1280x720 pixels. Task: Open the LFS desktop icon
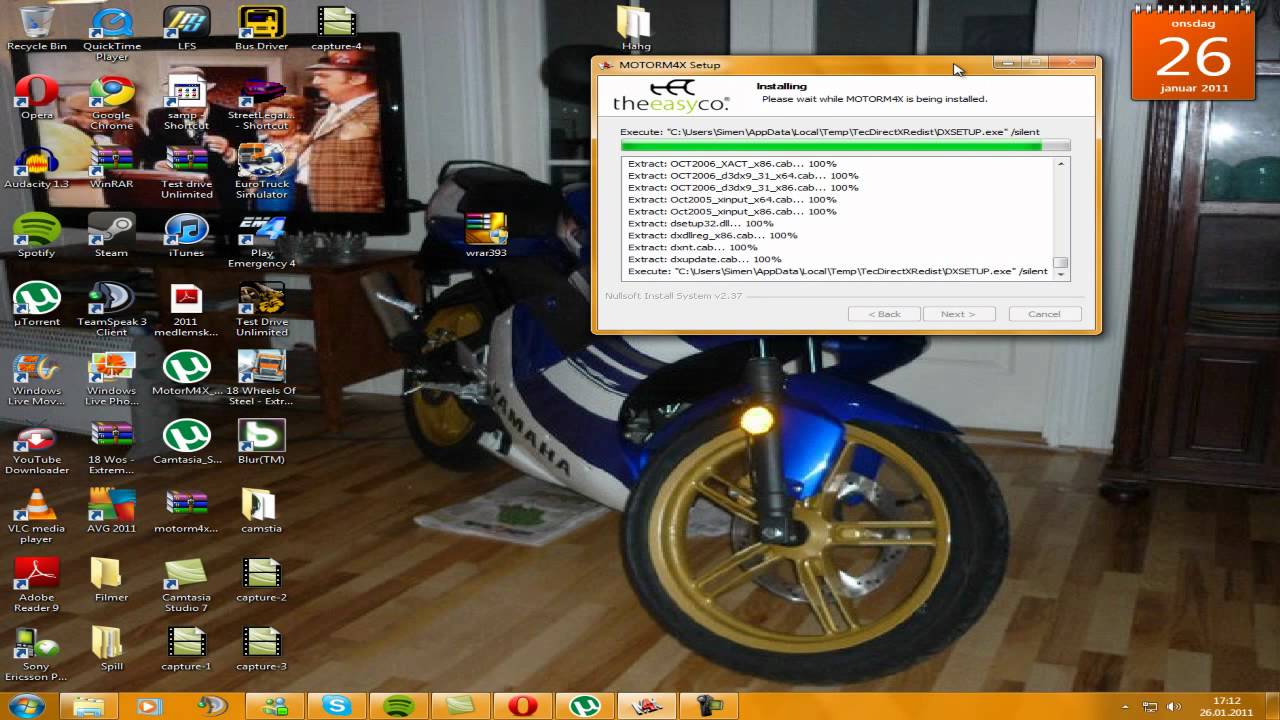pos(187,28)
